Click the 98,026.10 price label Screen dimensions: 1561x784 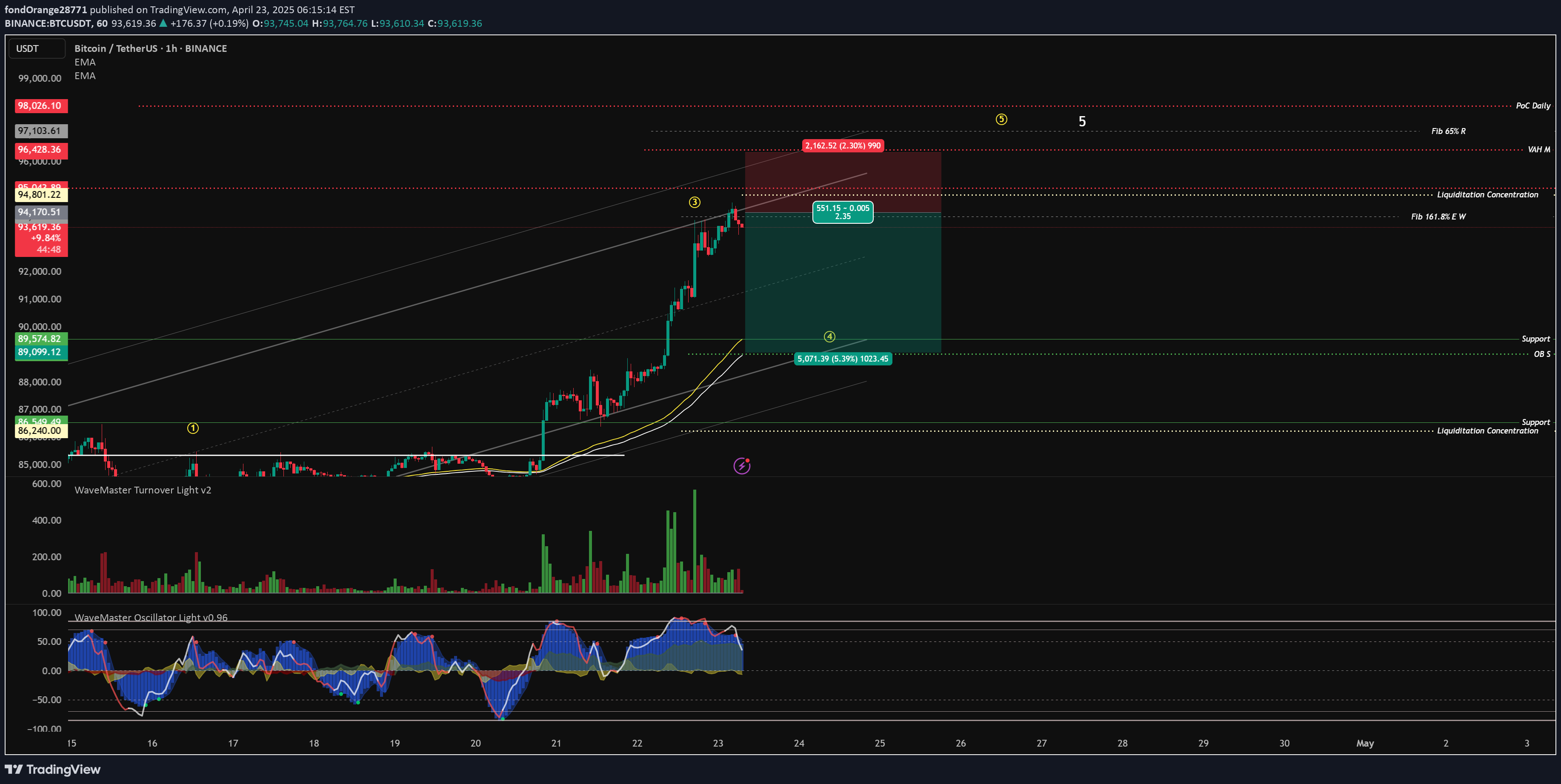point(41,105)
